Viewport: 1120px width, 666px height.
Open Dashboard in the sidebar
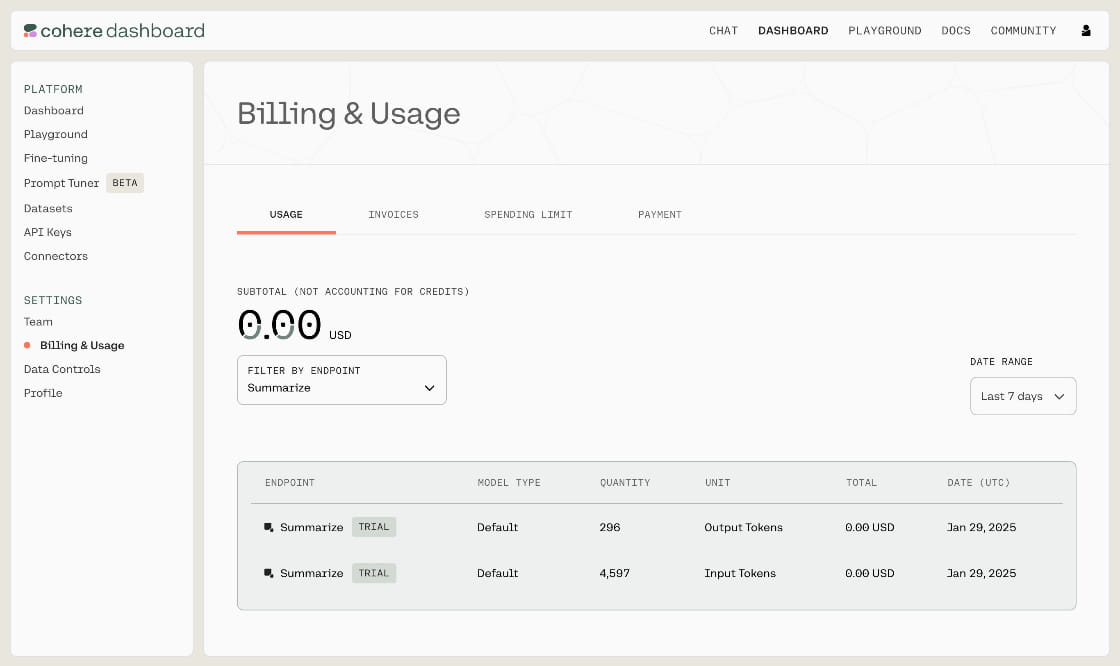(54, 110)
